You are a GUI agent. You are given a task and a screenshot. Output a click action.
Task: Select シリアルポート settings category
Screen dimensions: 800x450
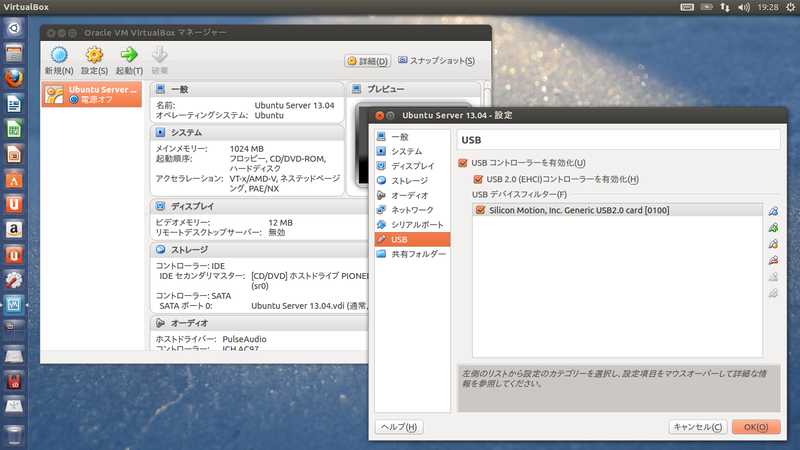coord(412,224)
